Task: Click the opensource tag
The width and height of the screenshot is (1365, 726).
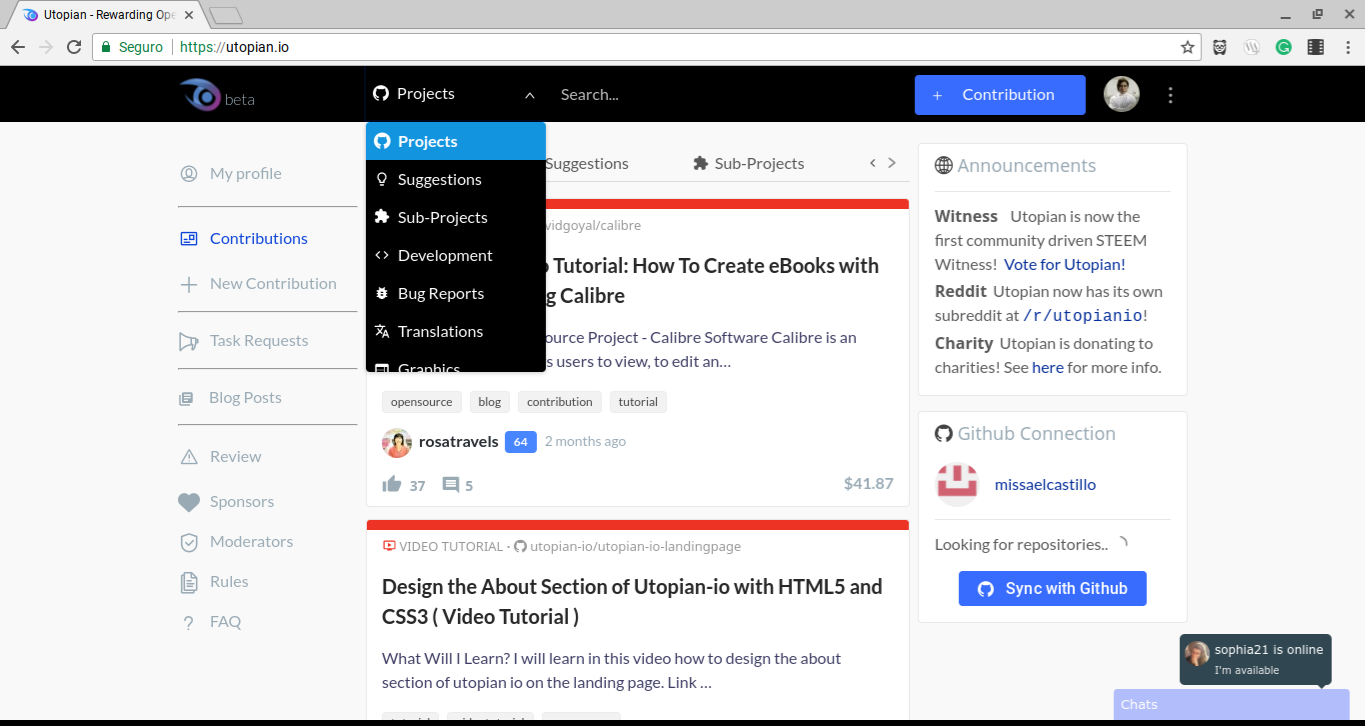Action: click(421, 402)
